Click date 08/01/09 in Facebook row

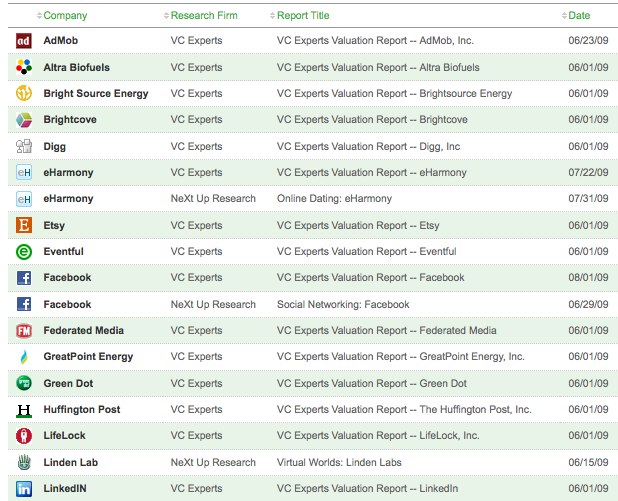(x=588, y=278)
